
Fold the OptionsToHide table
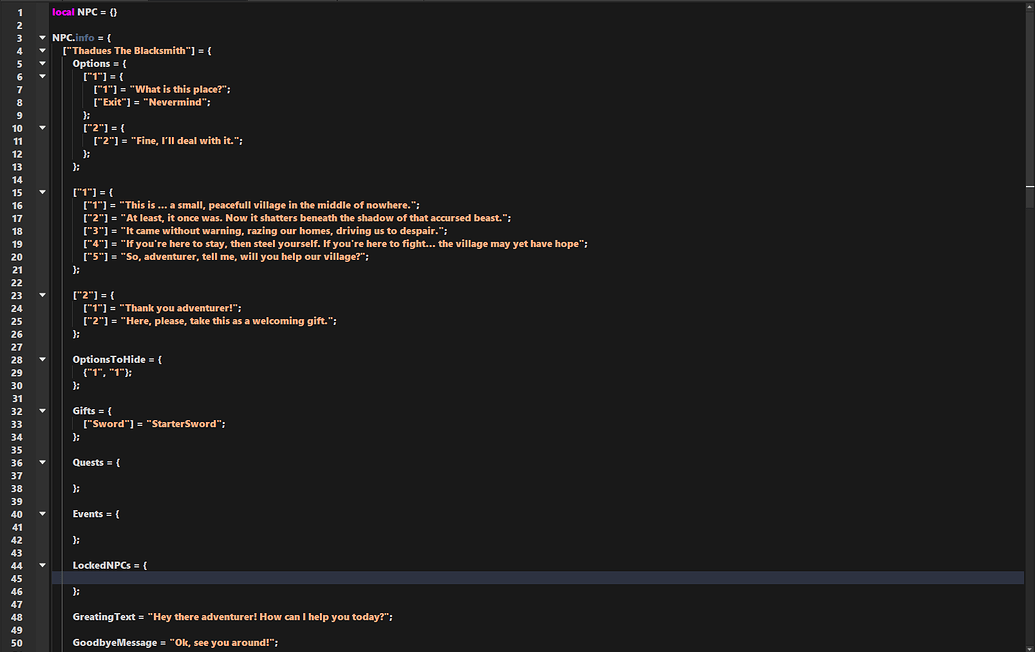tap(42, 359)
